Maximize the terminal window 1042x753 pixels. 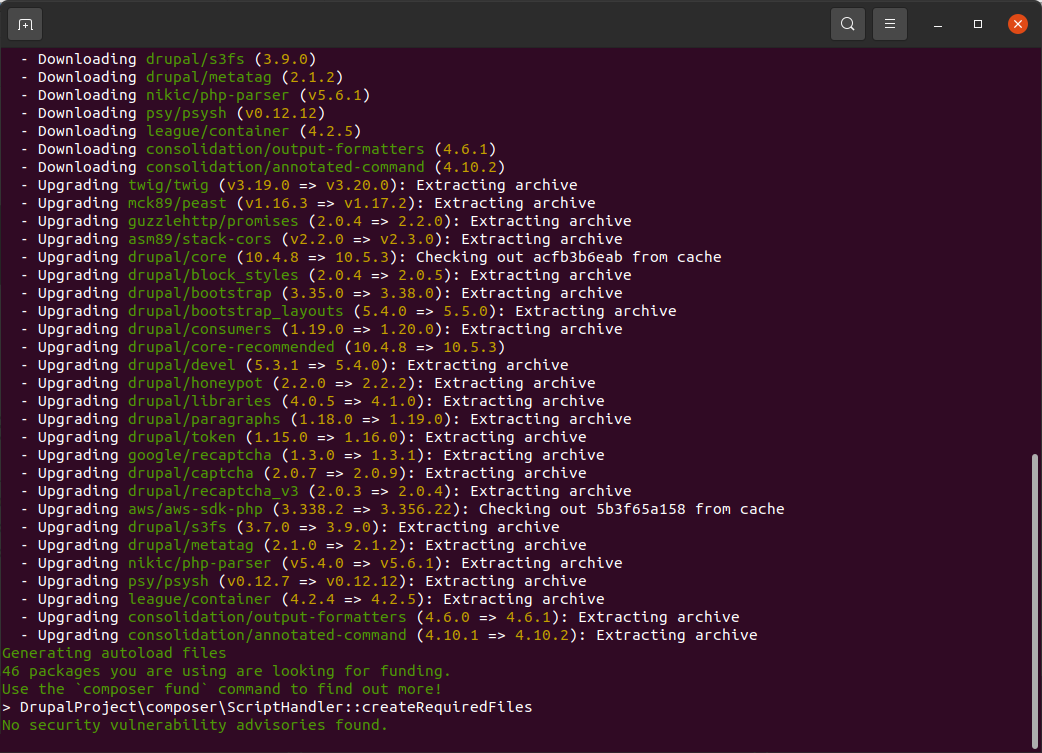(978, 24)
